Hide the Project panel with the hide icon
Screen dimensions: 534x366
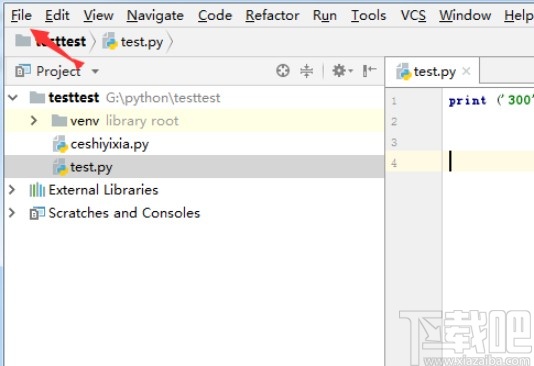(369, 71)
